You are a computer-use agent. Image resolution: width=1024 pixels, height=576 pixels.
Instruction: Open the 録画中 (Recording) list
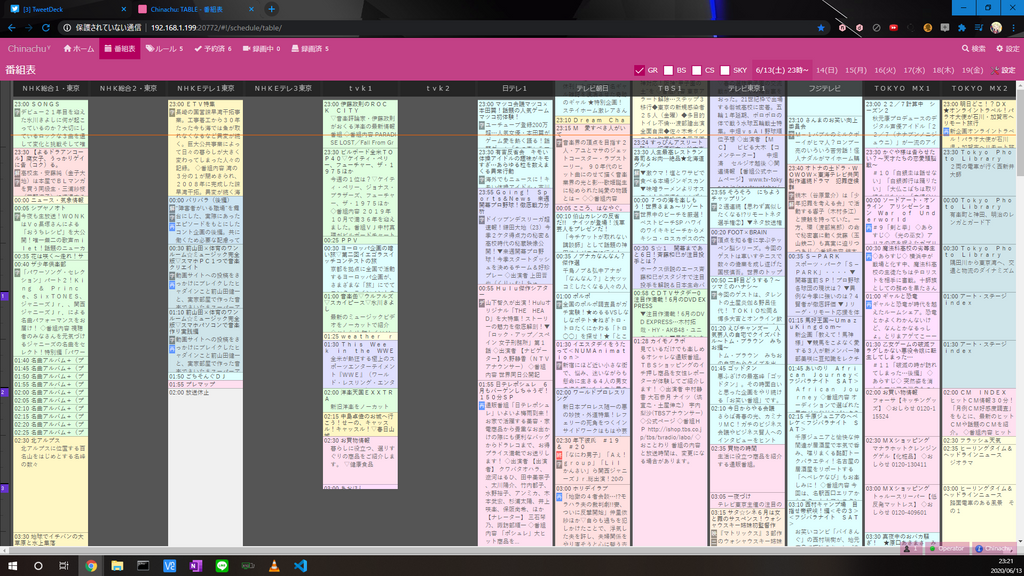pos(261,49)
